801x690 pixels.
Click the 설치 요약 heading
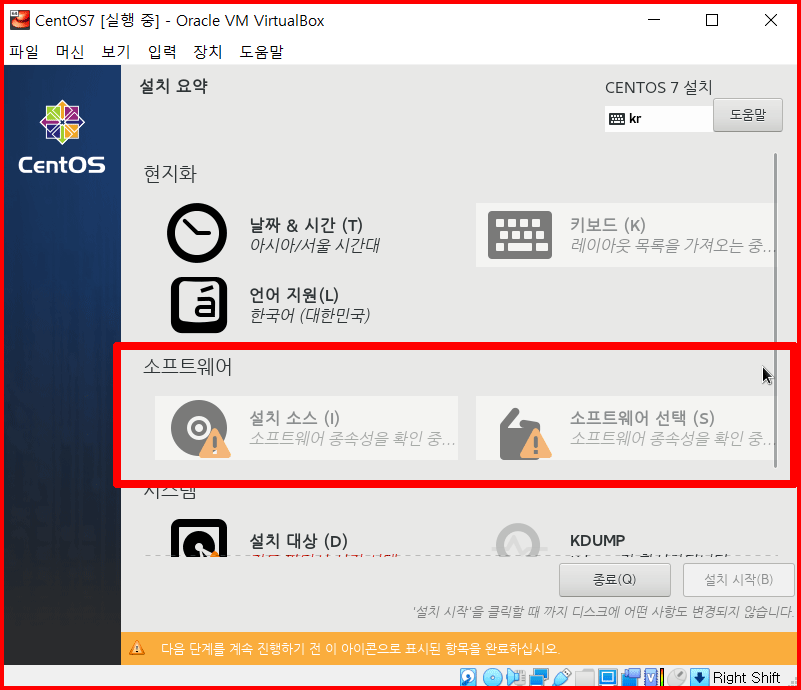click(x=174, y=86)
